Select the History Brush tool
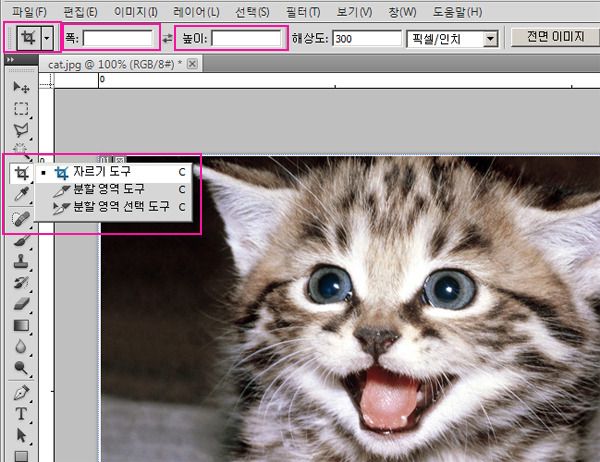 coord(21,283)
